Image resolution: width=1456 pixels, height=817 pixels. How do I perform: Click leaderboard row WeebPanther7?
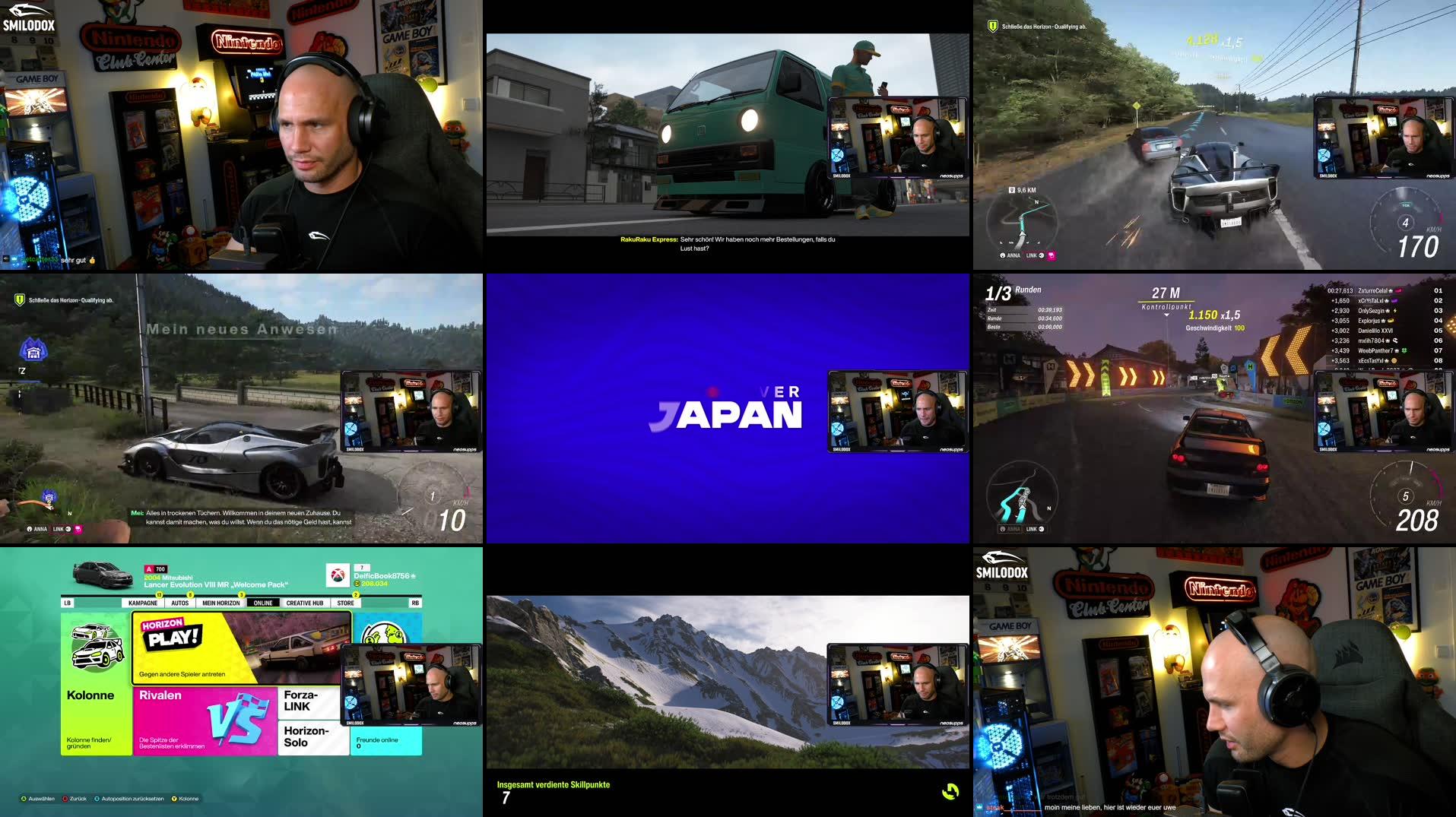1385,350
